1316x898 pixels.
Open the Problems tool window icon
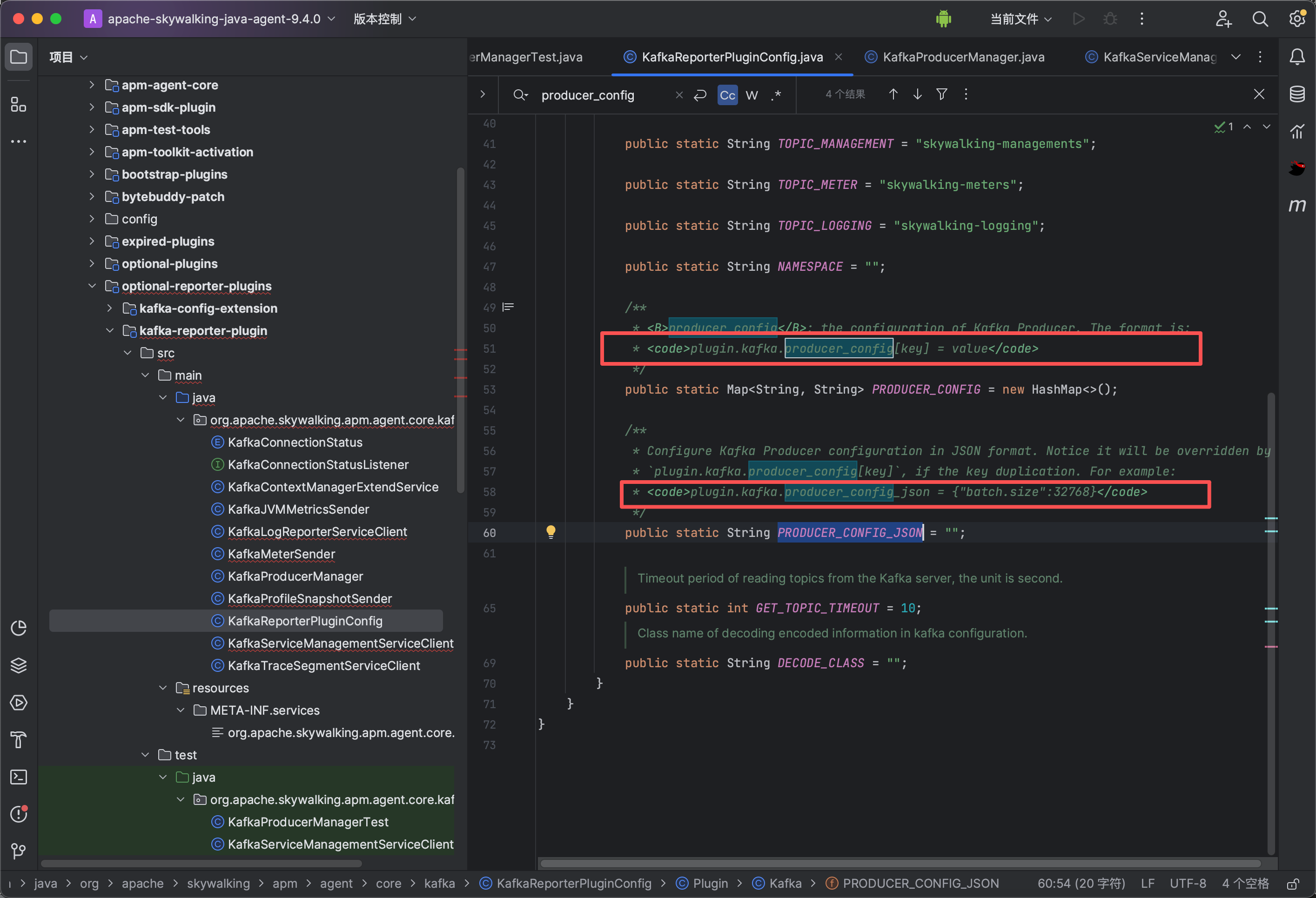tap(18, 814)
